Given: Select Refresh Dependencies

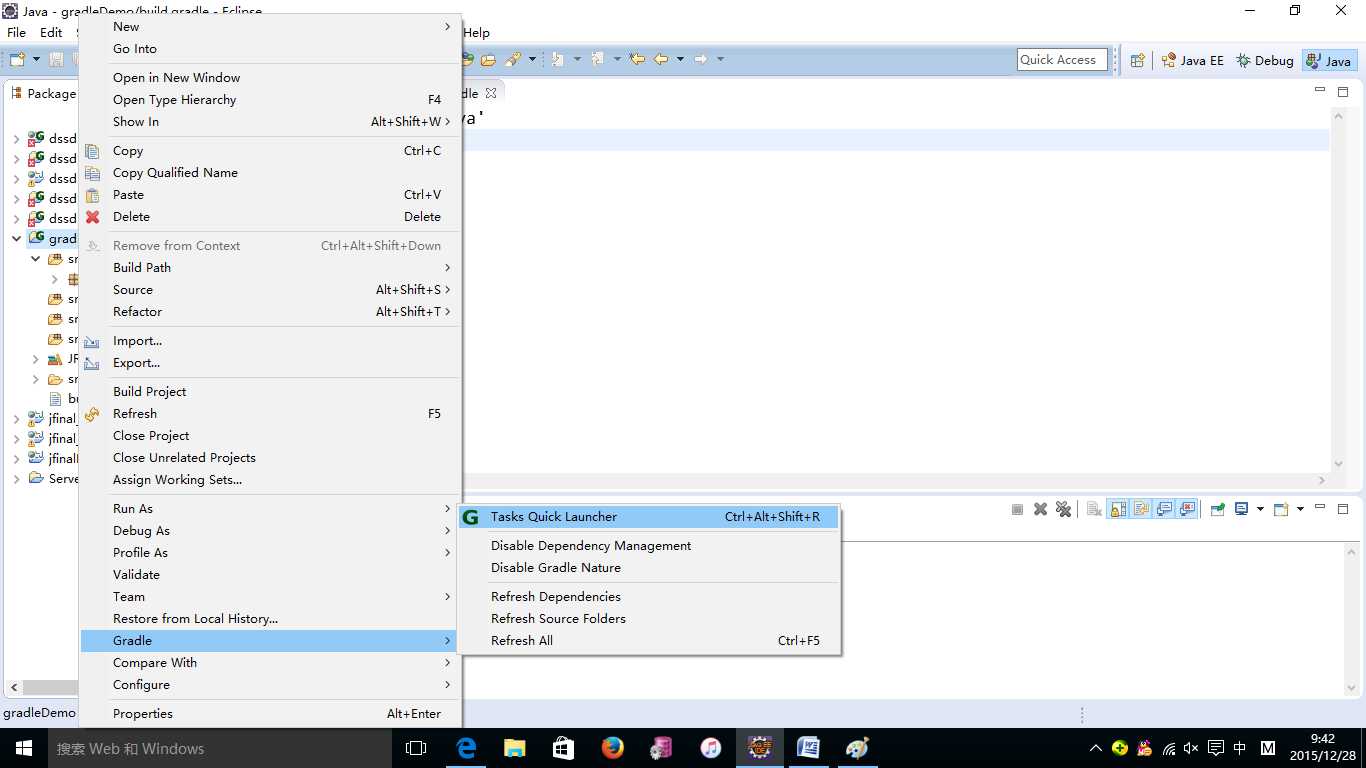Looking at the screenshot, I should 649,597.
